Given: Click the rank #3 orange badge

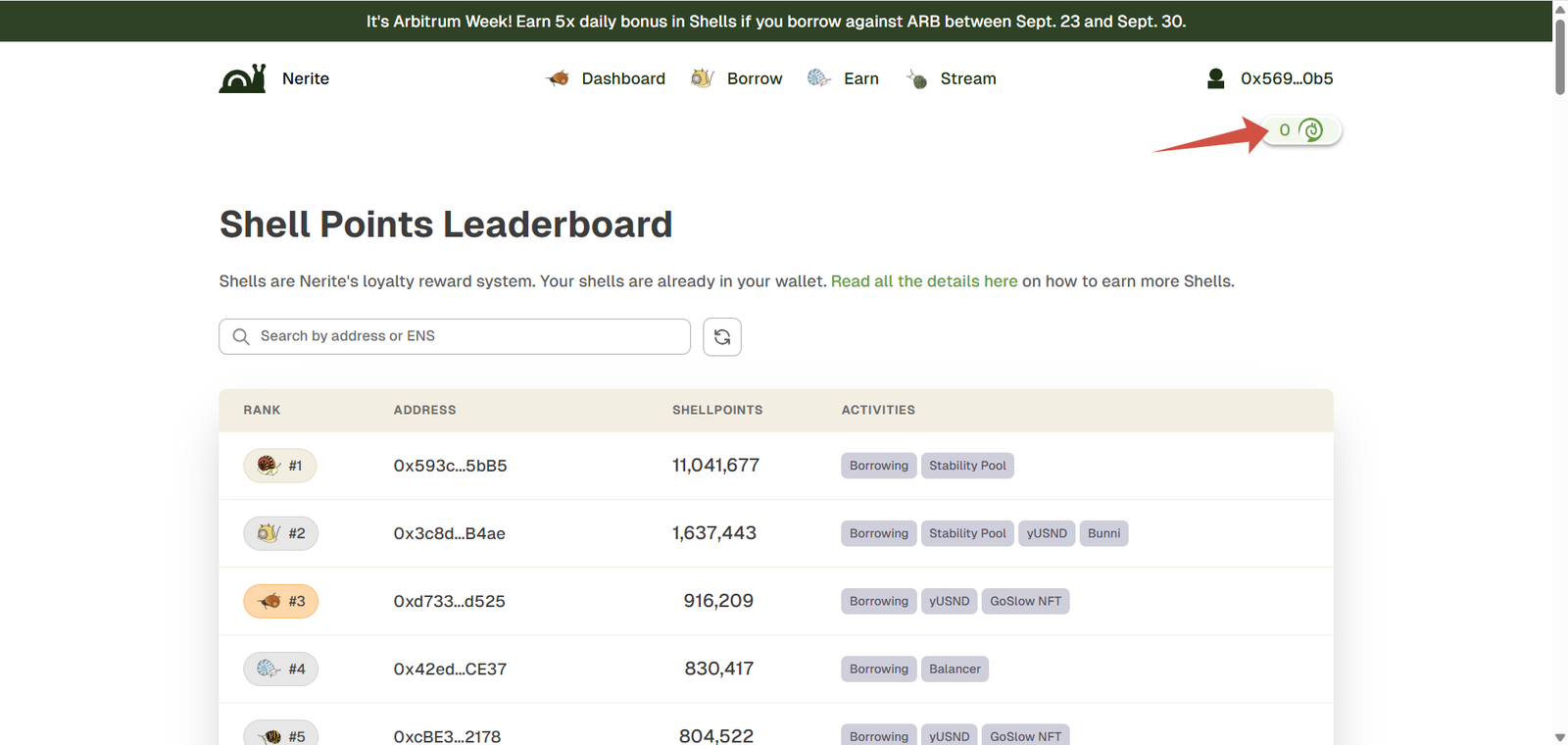Looking at the screenshot, I should coord(280,601).
